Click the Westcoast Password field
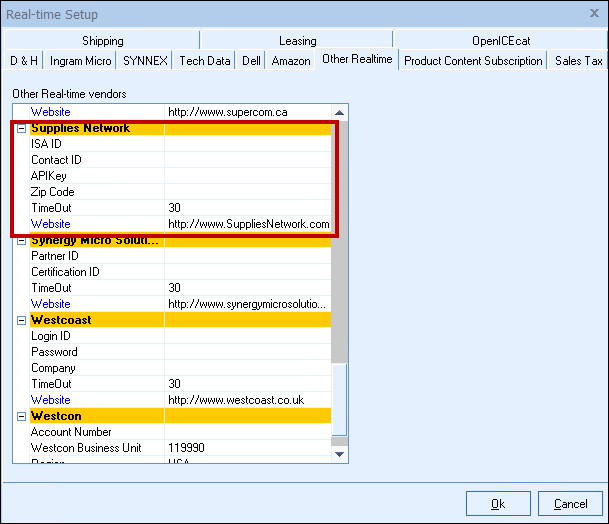The height and width of the screenshot is (524, 609). 248,352
